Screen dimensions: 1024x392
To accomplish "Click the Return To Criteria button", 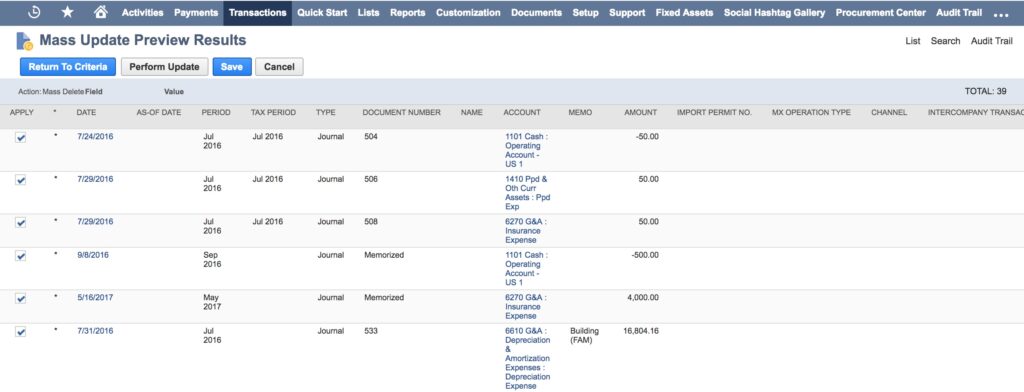I will coord(68,67).
